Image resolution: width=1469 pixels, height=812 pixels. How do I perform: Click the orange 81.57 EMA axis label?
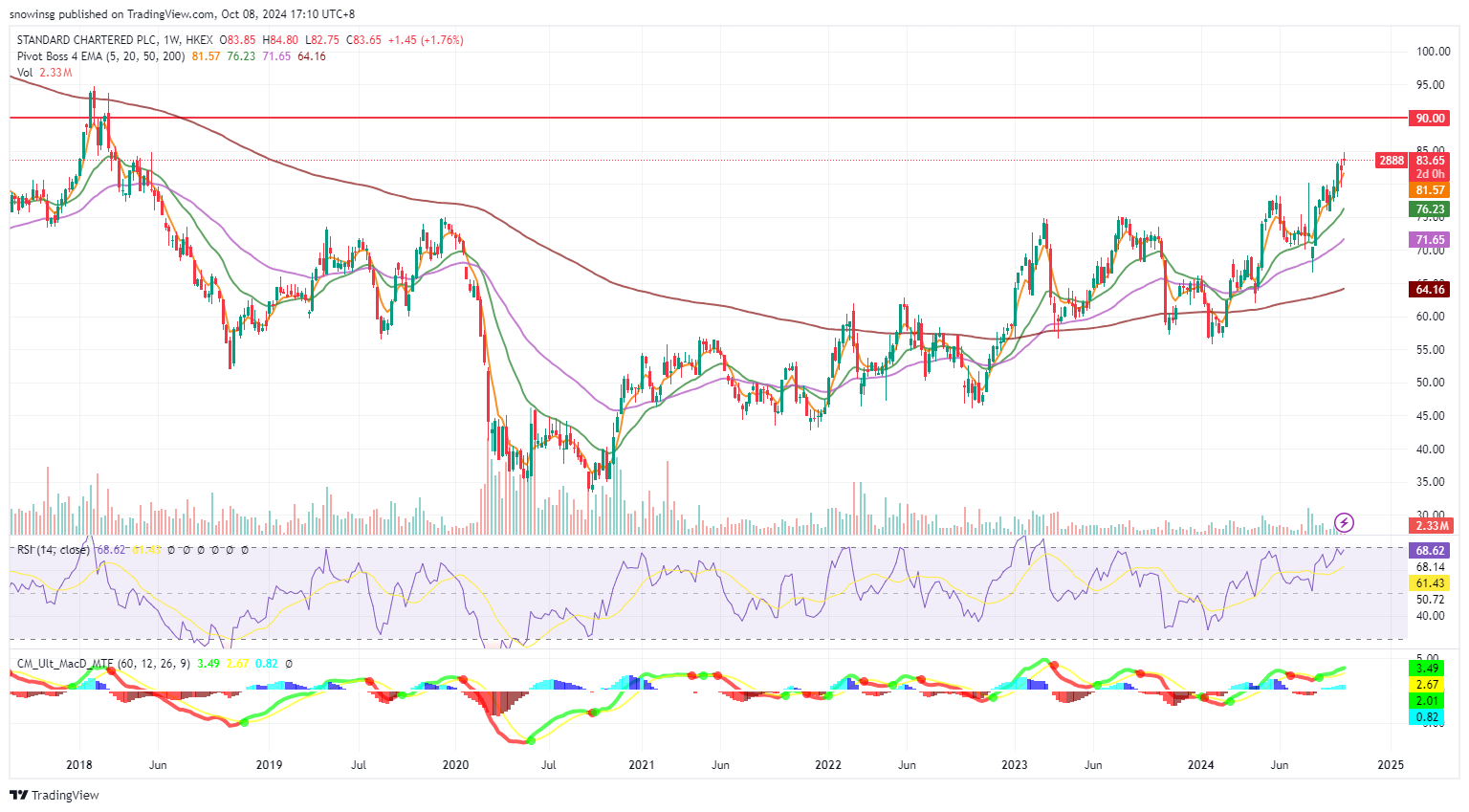pyautogui.click(x=1430, y=190)
